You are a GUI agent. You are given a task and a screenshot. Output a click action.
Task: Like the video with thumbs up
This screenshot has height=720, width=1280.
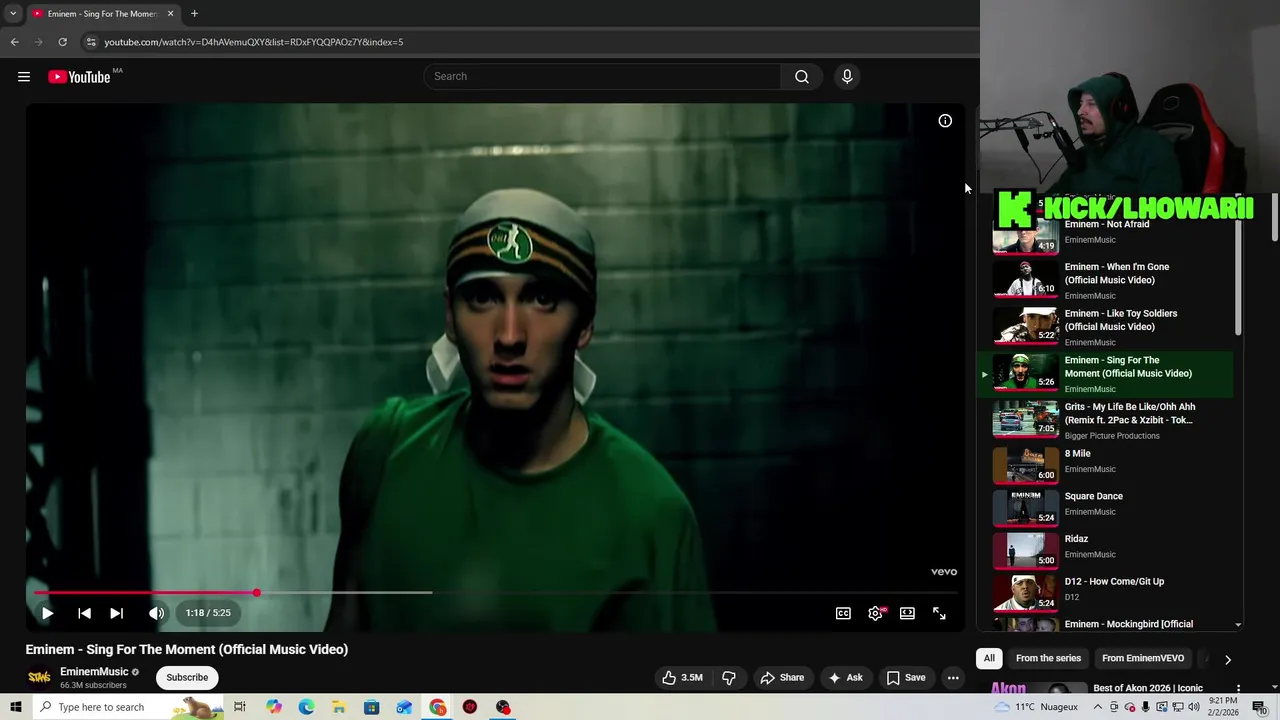click(x=682, y=677)
